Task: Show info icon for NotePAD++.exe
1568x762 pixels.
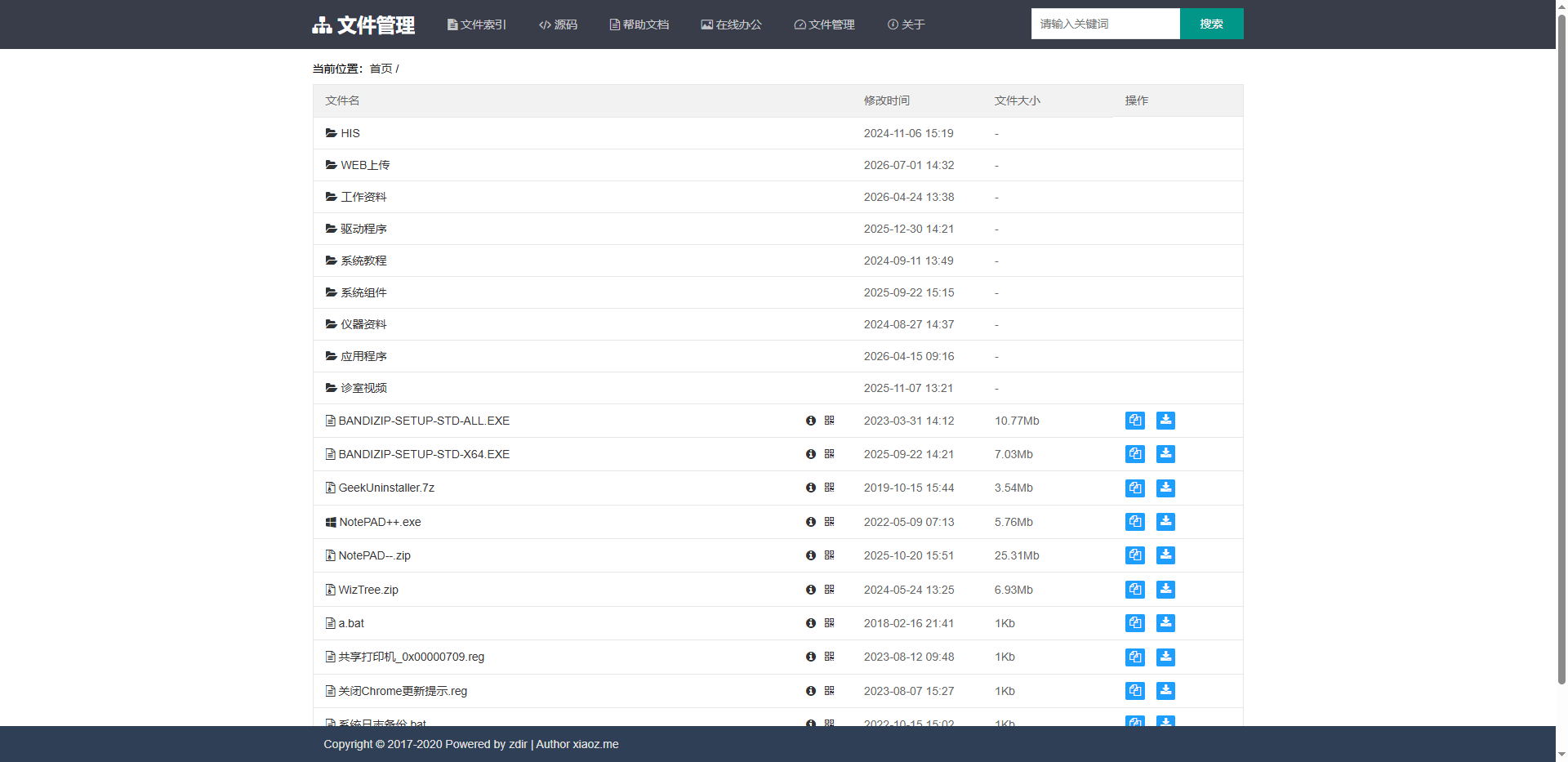Action: pyautogui.click(x=811, y=522)
